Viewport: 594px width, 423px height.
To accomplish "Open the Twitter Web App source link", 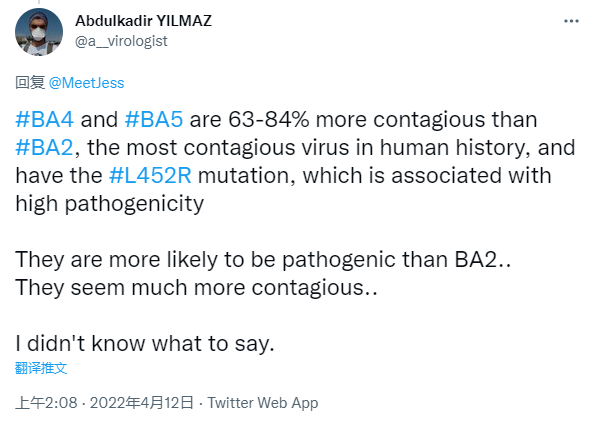I will point(263,403).
